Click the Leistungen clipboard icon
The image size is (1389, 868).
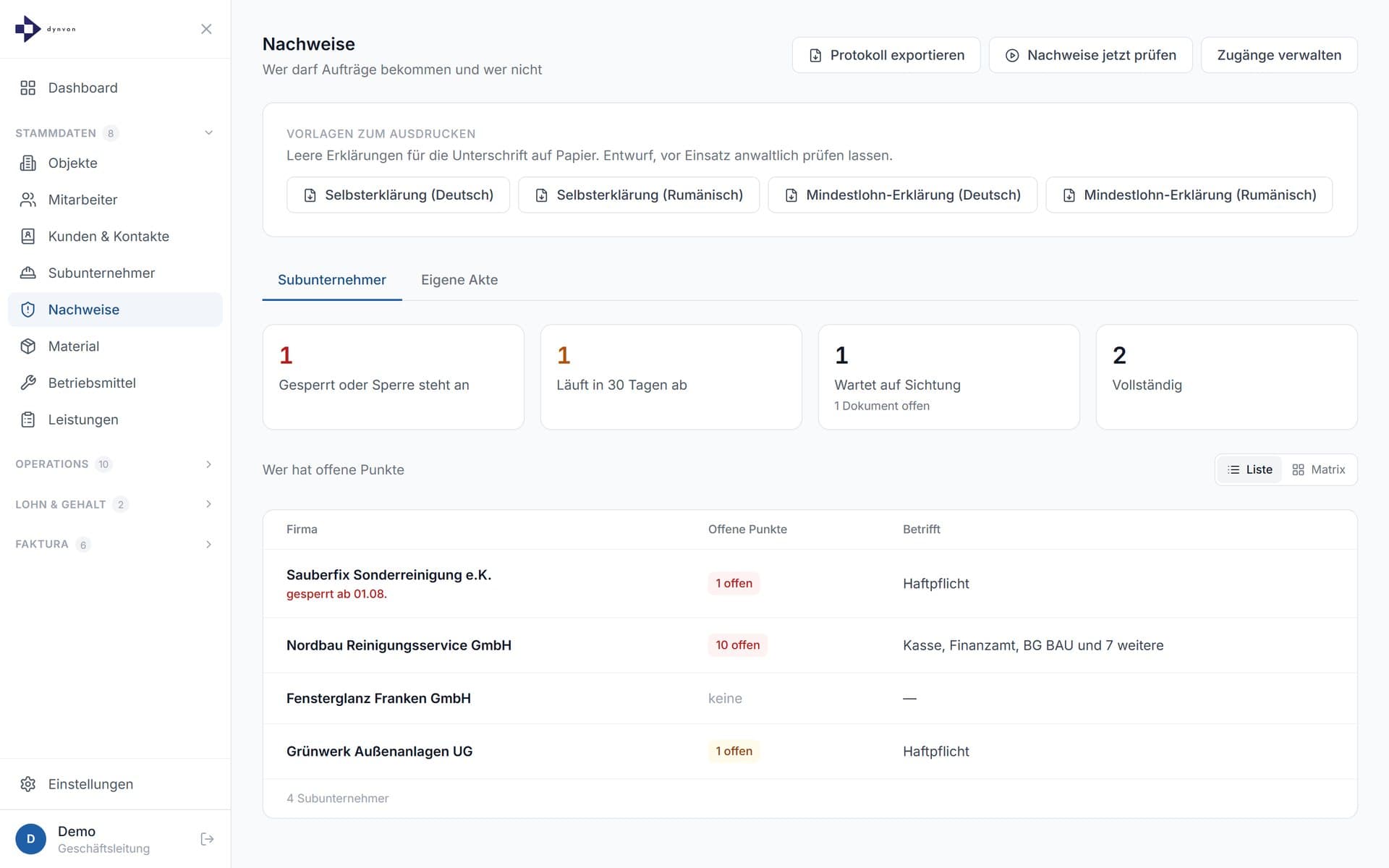click(27, 420)
